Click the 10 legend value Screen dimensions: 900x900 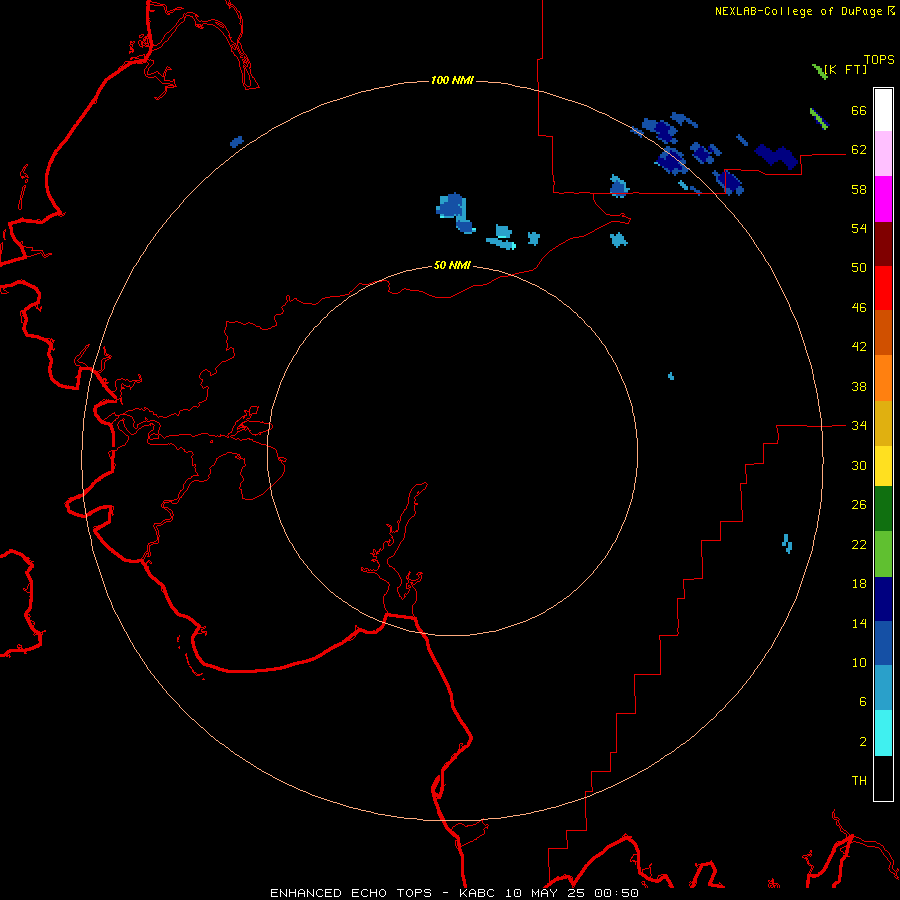pyautogui.click(x=859, y=662)
